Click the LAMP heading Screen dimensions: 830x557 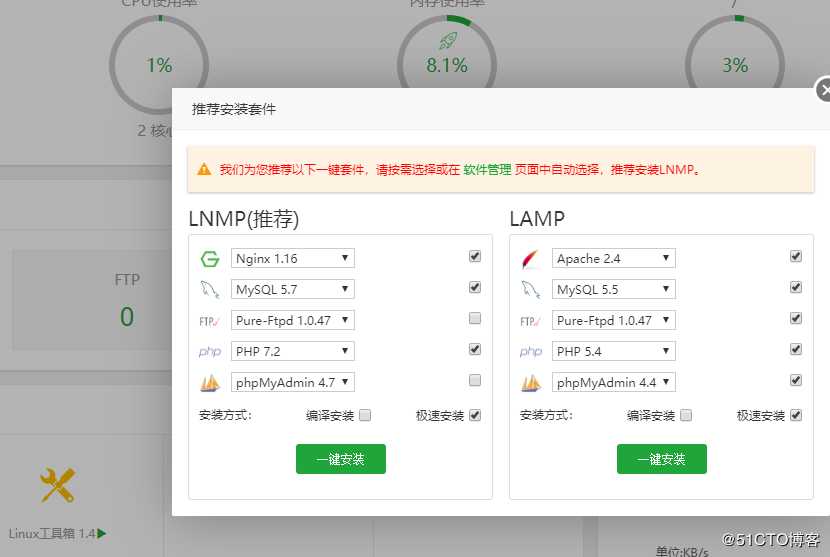(537, 219)
